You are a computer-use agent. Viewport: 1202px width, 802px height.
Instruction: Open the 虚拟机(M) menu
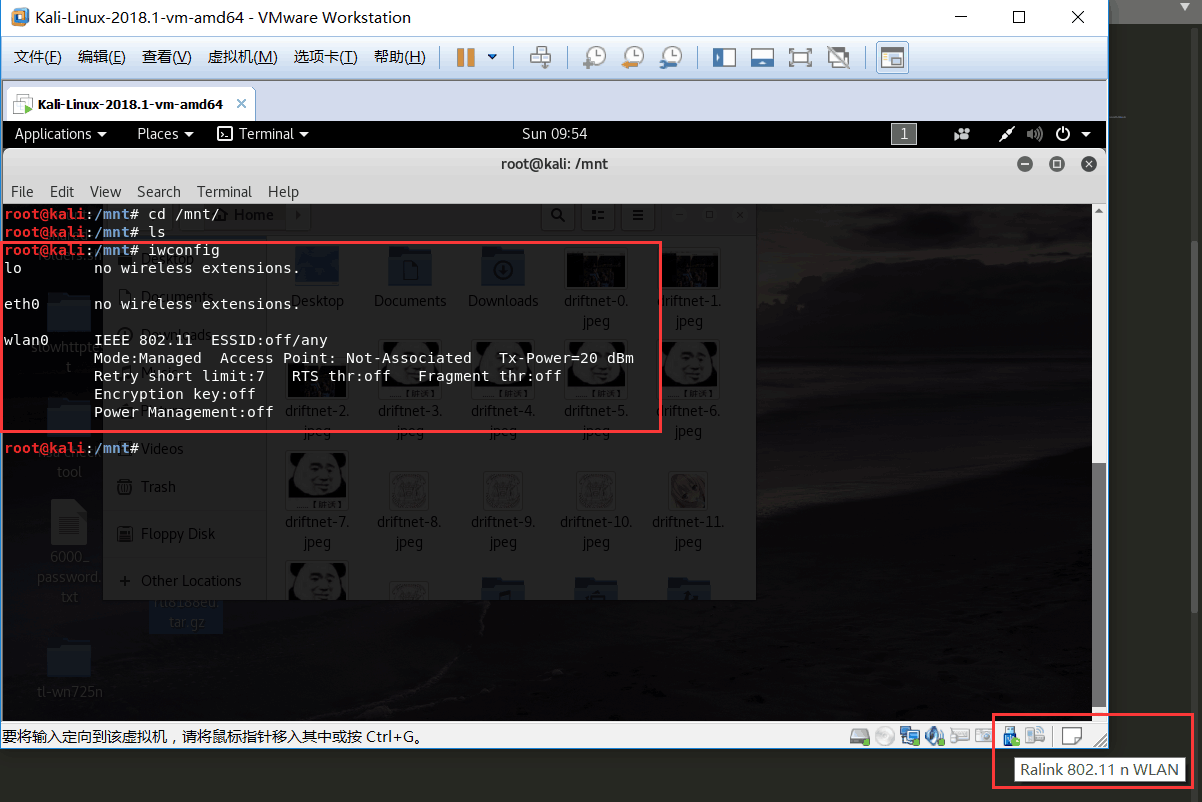(242, 57)
